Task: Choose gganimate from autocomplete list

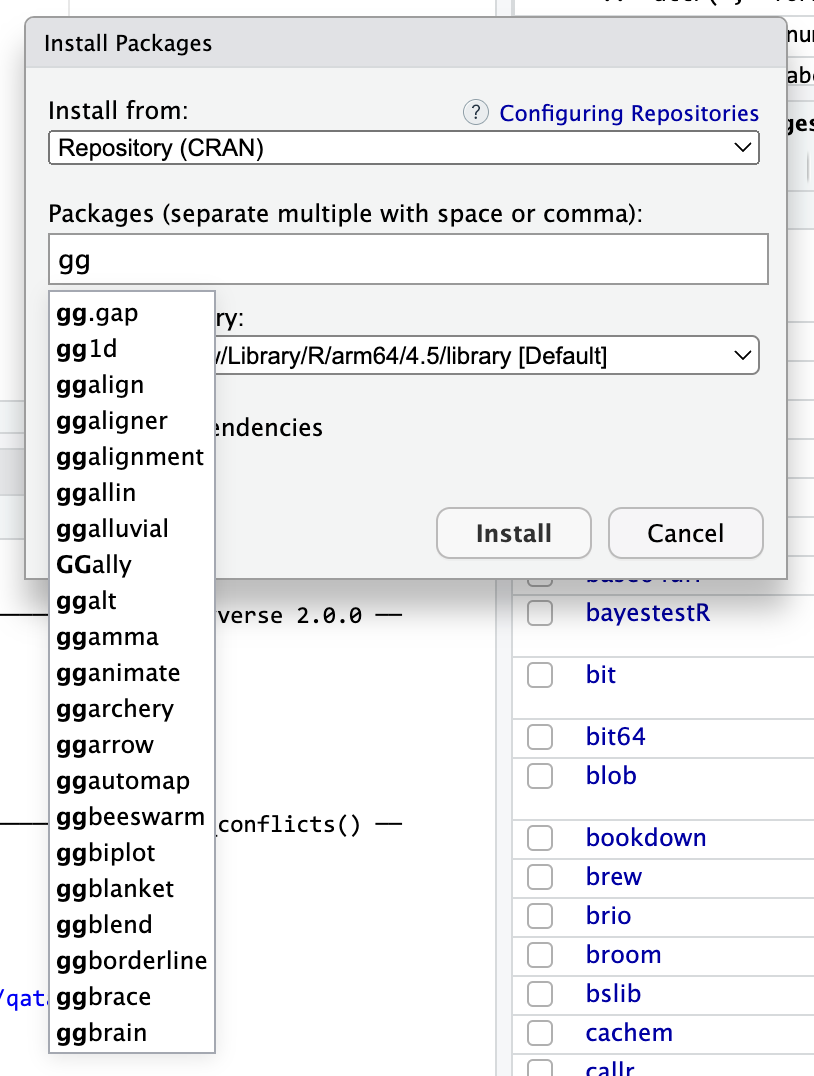Action: click(118, 673)
